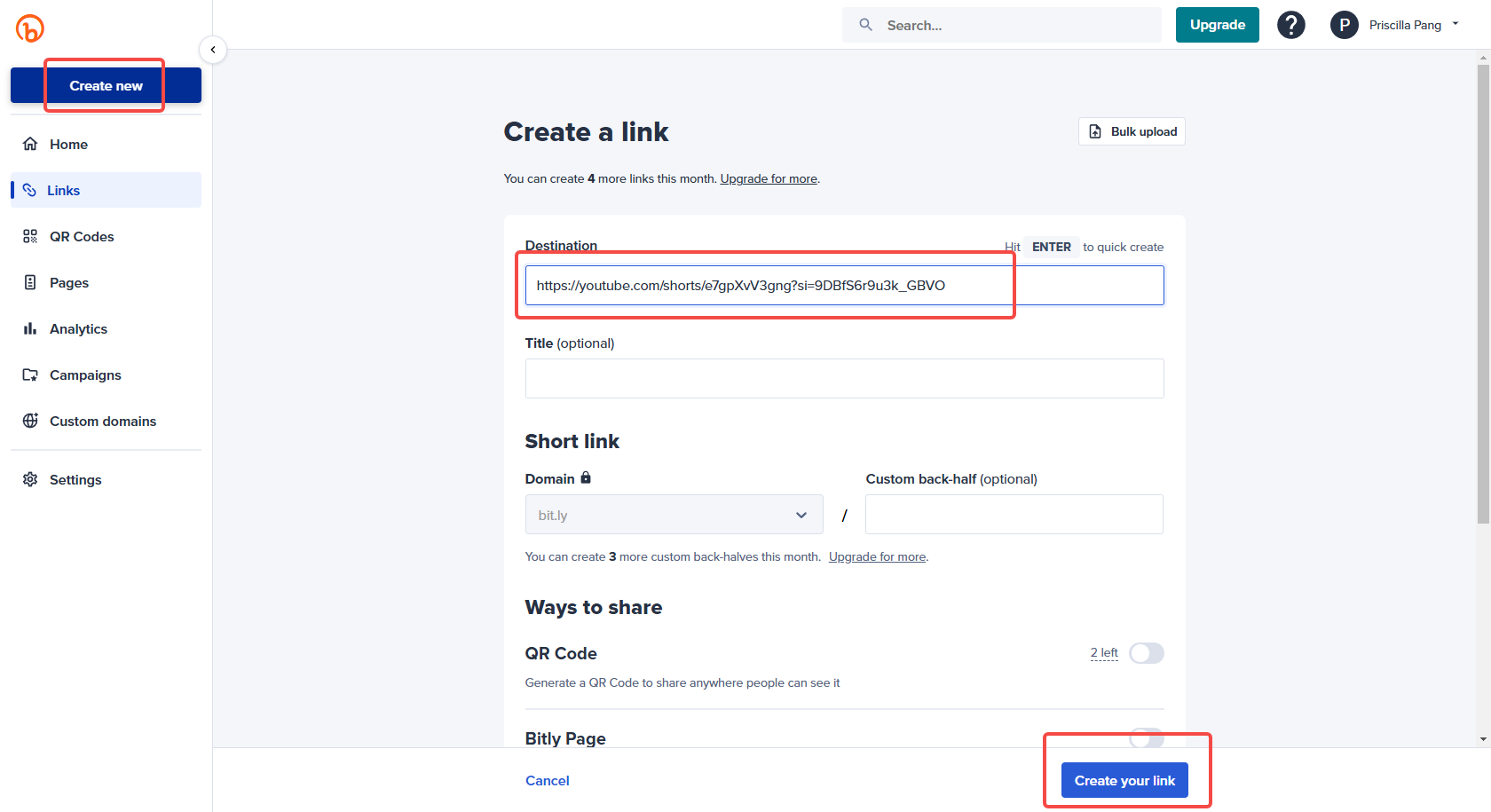The height and width of the screenshot is (812, 1491).
Task: Open Custom domains section
Action: coord(106,421)
